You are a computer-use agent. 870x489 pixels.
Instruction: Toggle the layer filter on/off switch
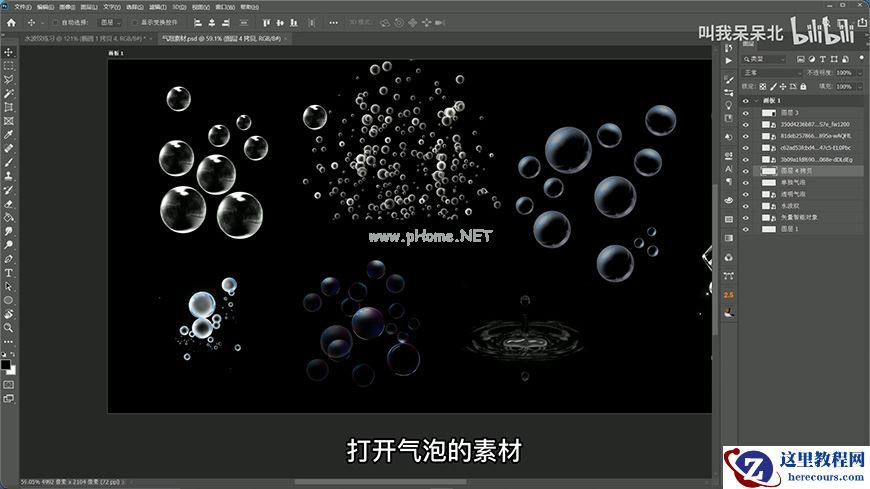pyautogui.click(x=862, y=58)
